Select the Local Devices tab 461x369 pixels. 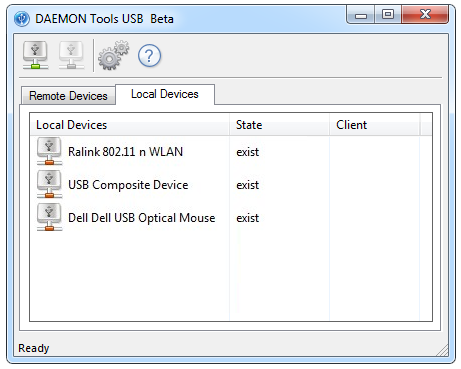165,94
